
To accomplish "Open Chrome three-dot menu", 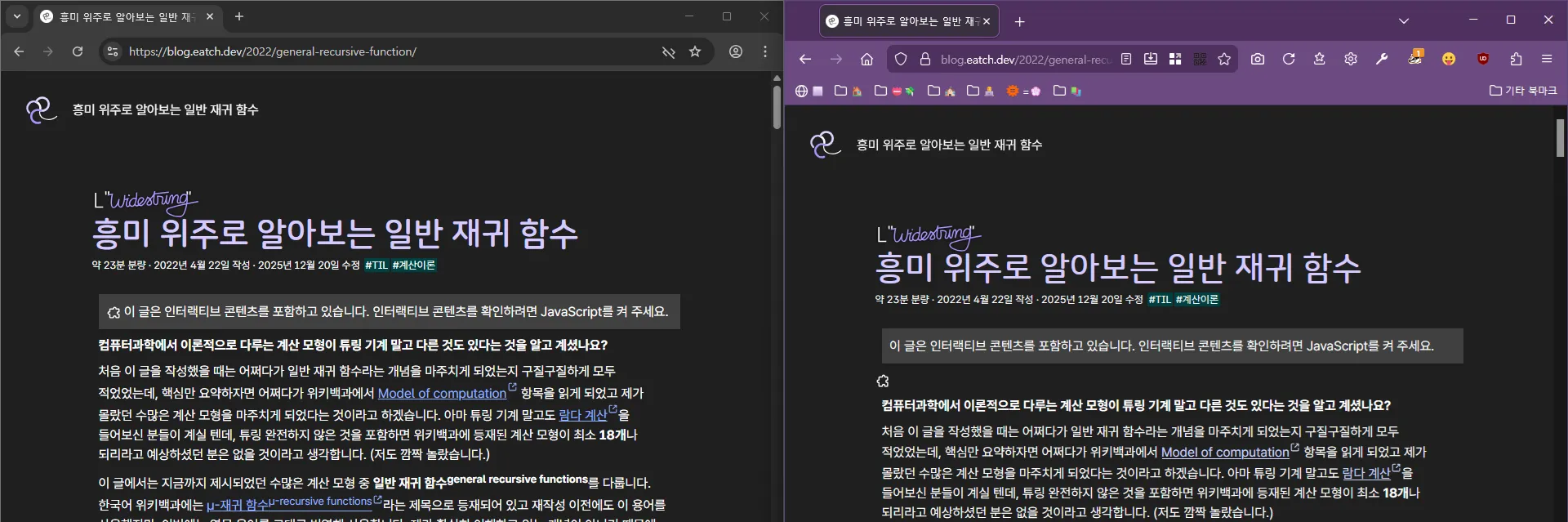I will pos(765,51).
